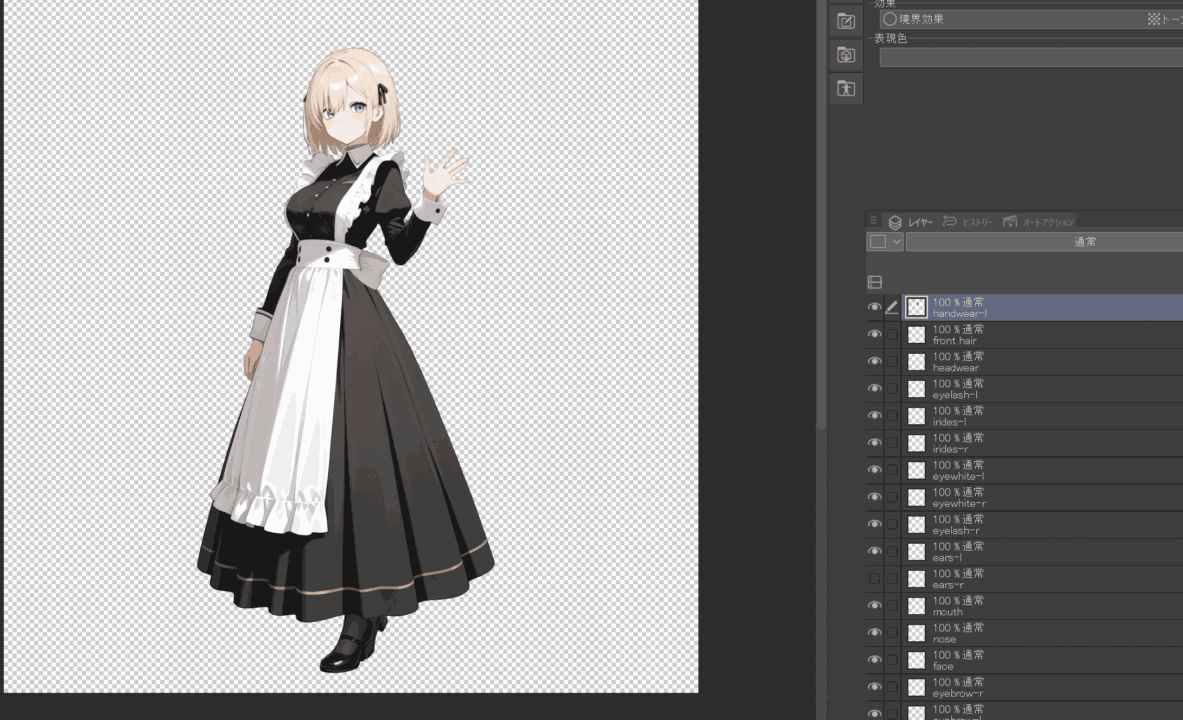Switch to the オートアクション tab
The image size is (1183, 720).
(1038, 222)
